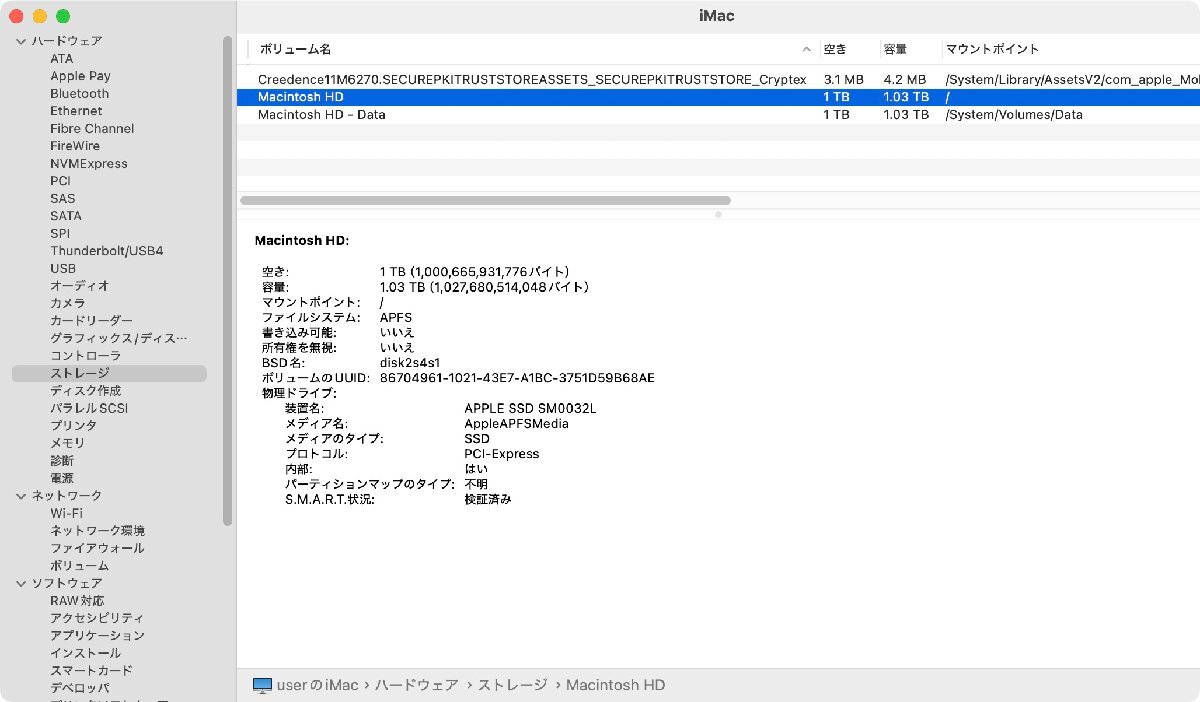Open the 電源 information panel
The width and height of the screenshot is (1200, 702).
[62, 477]
